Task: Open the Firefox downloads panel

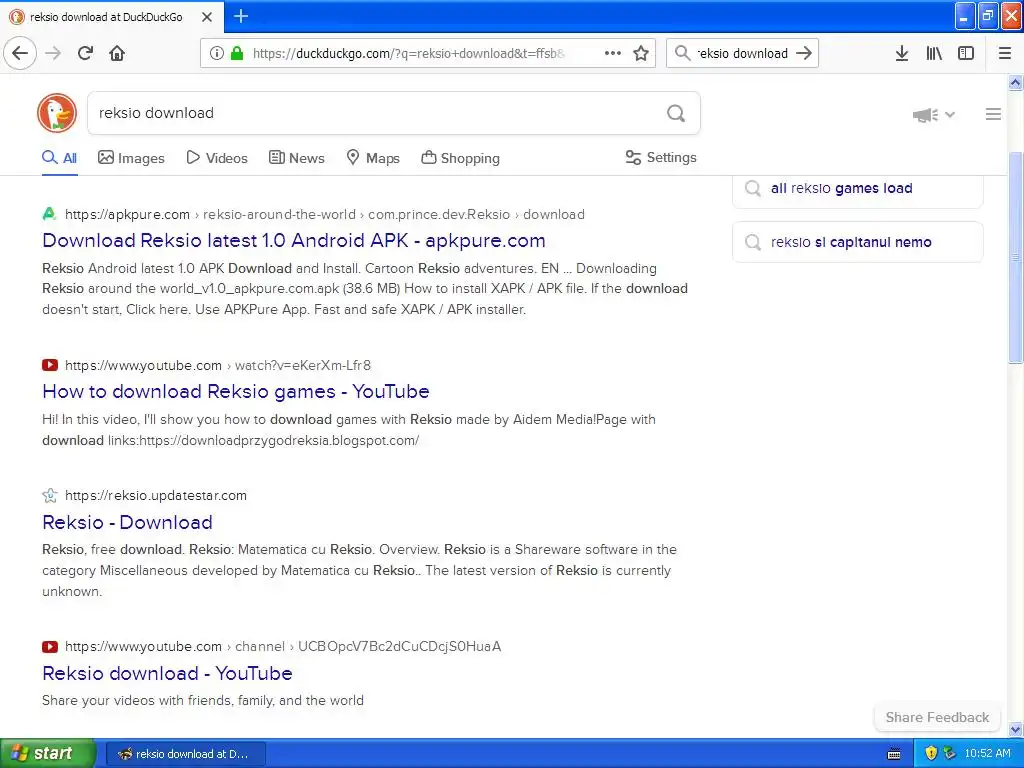Action: tap(902, 53)
